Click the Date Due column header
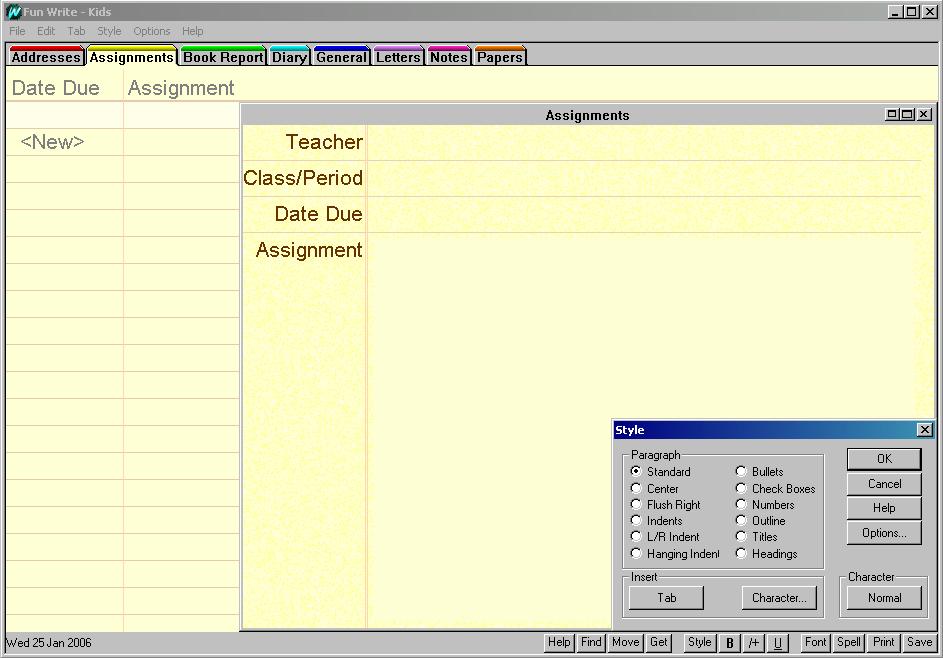Image resolution: width=943 pixels, height=658 pixels. [x=56, y=88]
